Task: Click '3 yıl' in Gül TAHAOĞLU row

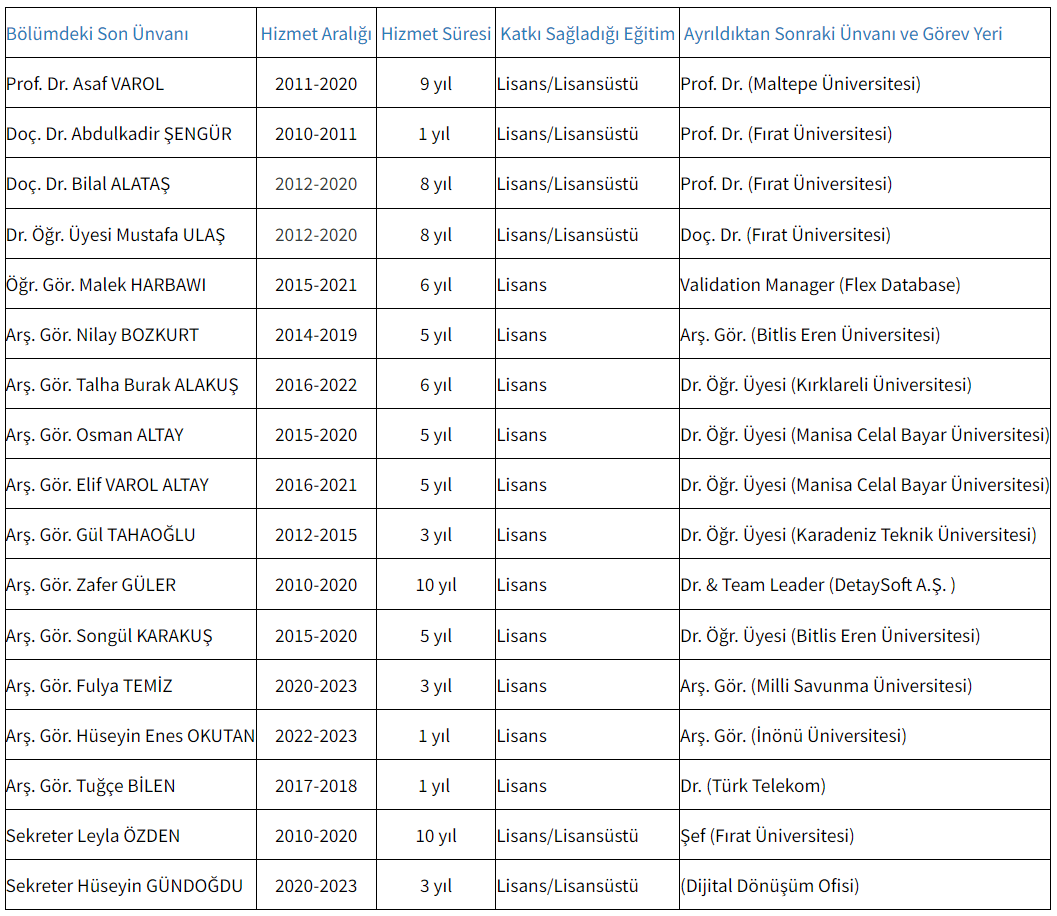Action: [x=436, y=535]
